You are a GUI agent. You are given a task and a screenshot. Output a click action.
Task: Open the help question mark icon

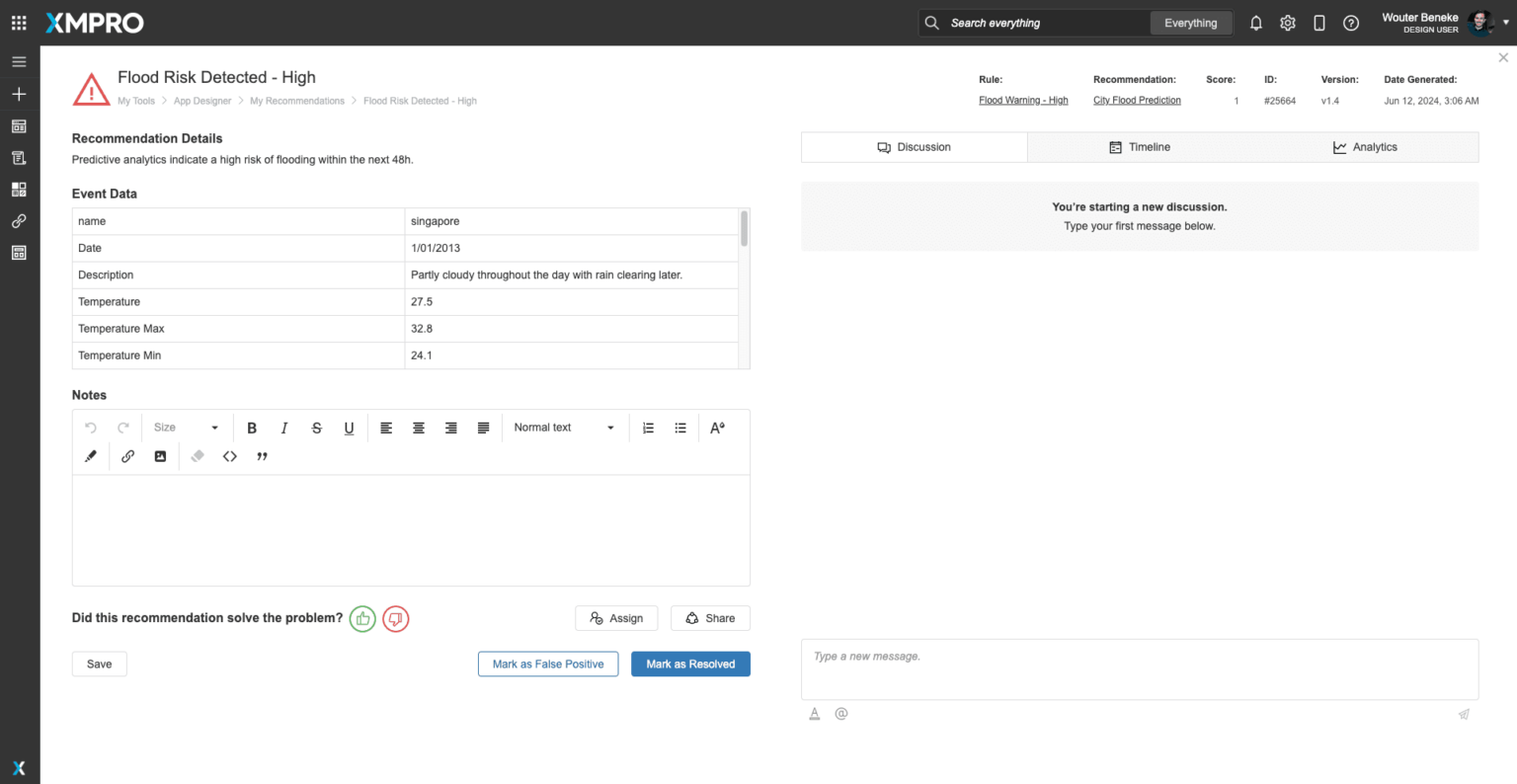point(1351,23)
